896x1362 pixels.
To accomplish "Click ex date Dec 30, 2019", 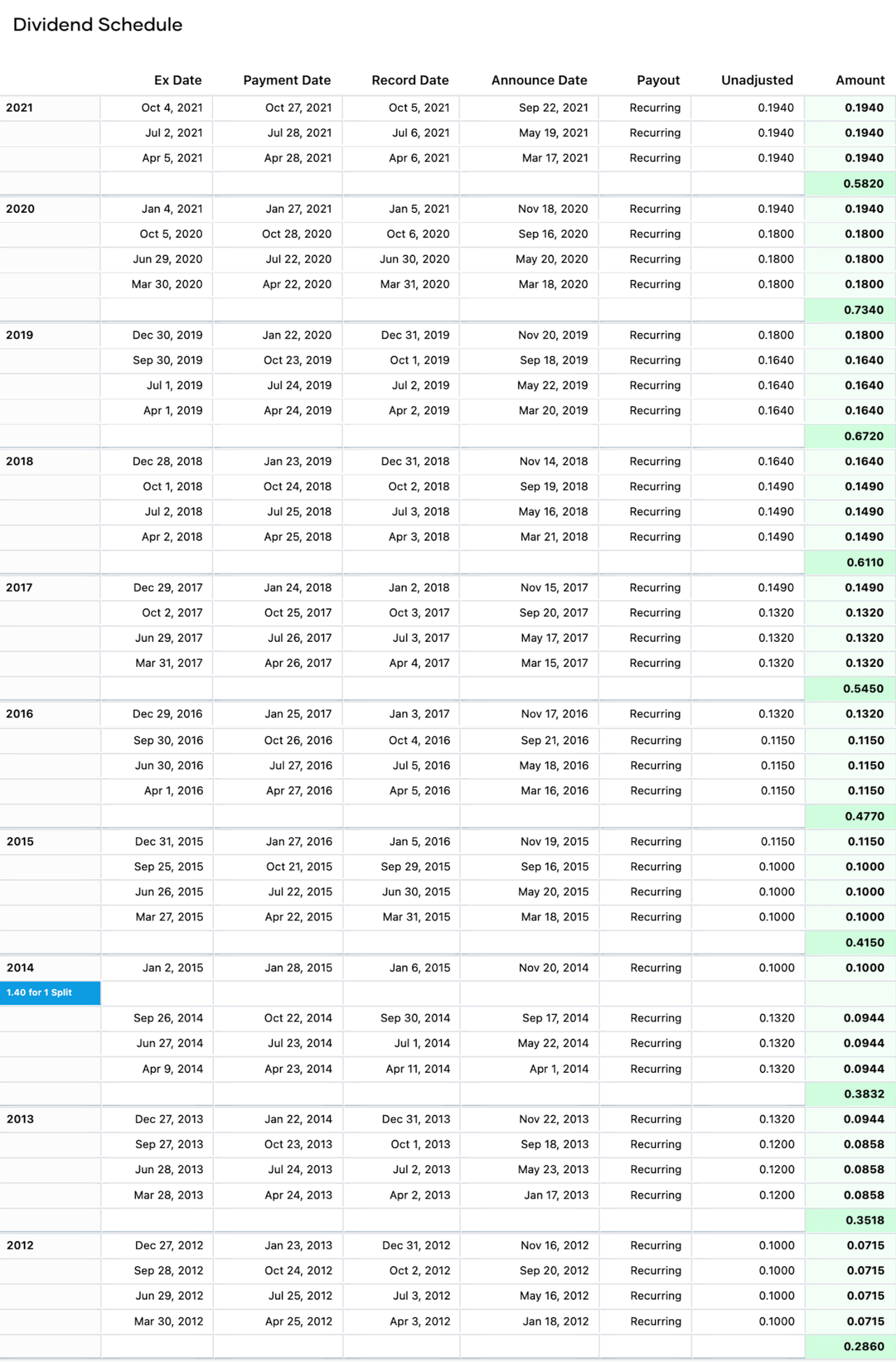I will (x=167, y=335).
